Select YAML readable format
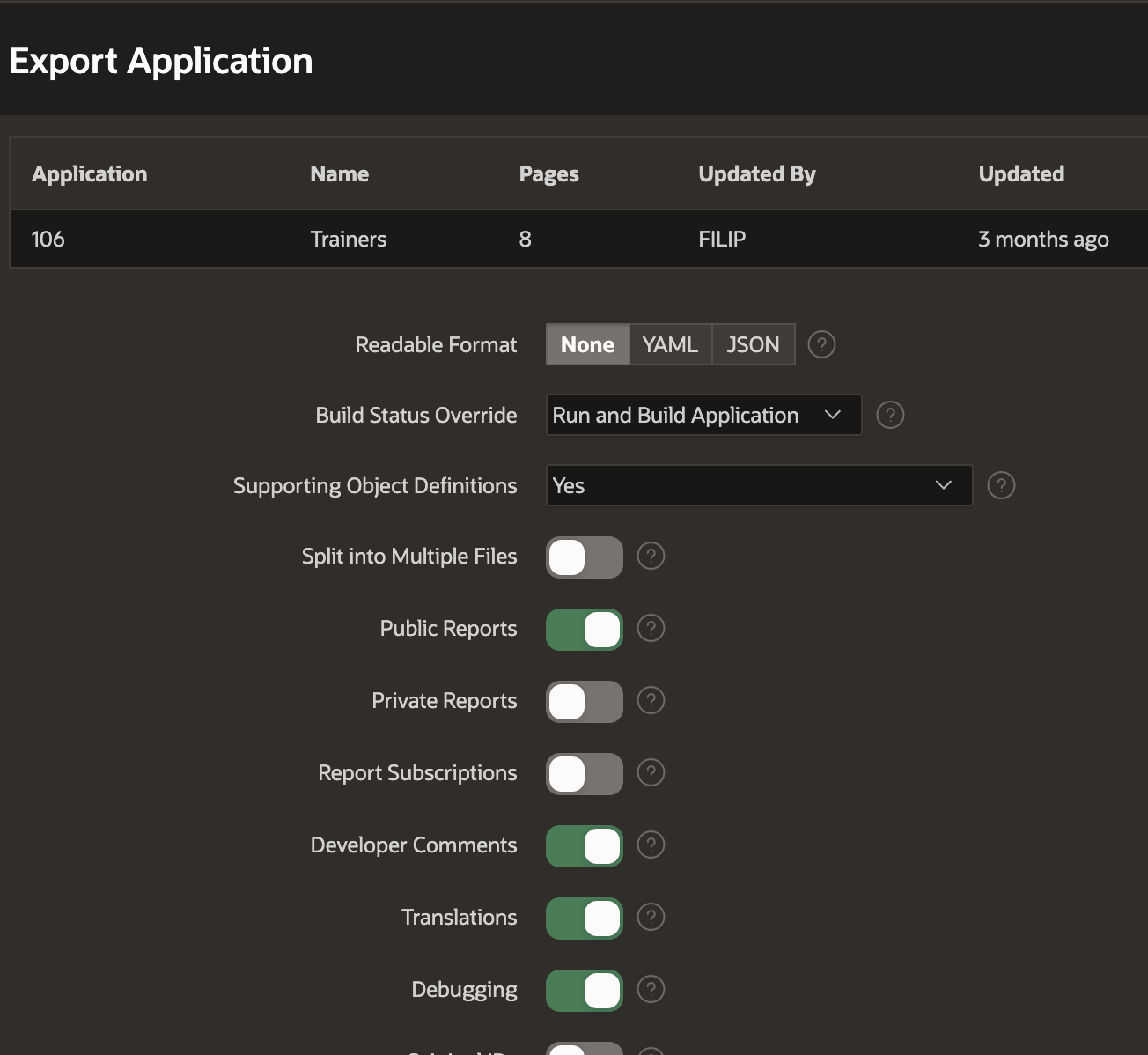The image size is (1148, 1055). 670,344
